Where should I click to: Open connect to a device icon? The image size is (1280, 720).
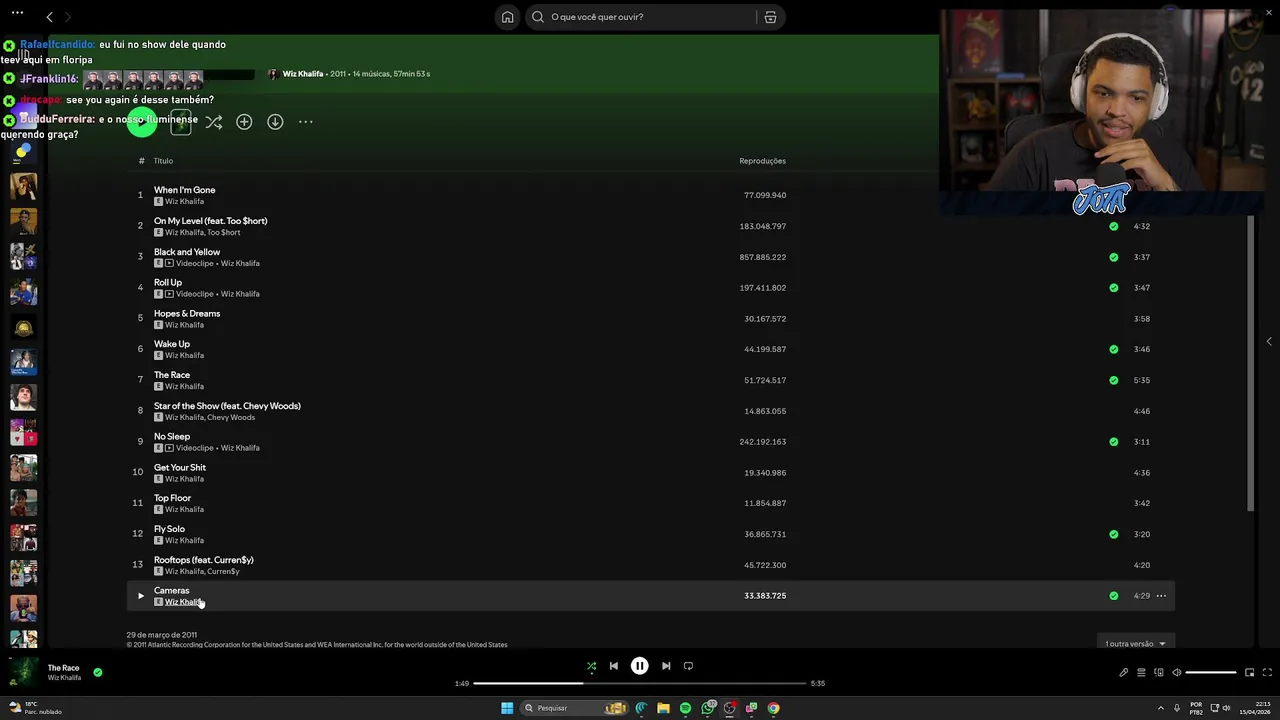point(1159,673)
